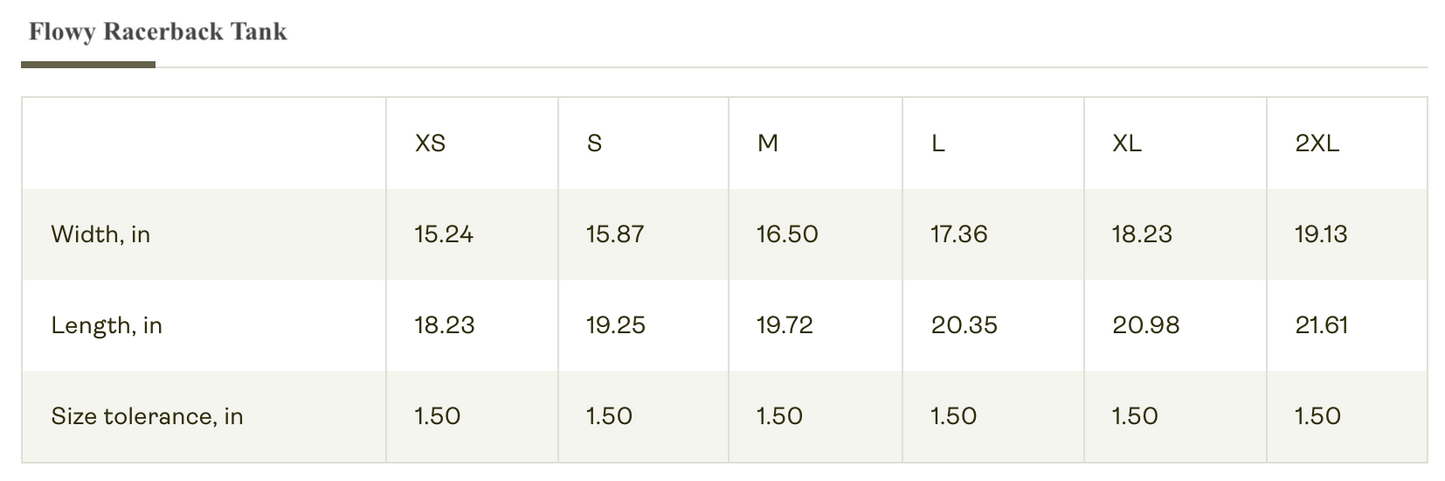Click the M size column header
The image size is (1445, 481).
pyautogui.click(x=767, y=143)
